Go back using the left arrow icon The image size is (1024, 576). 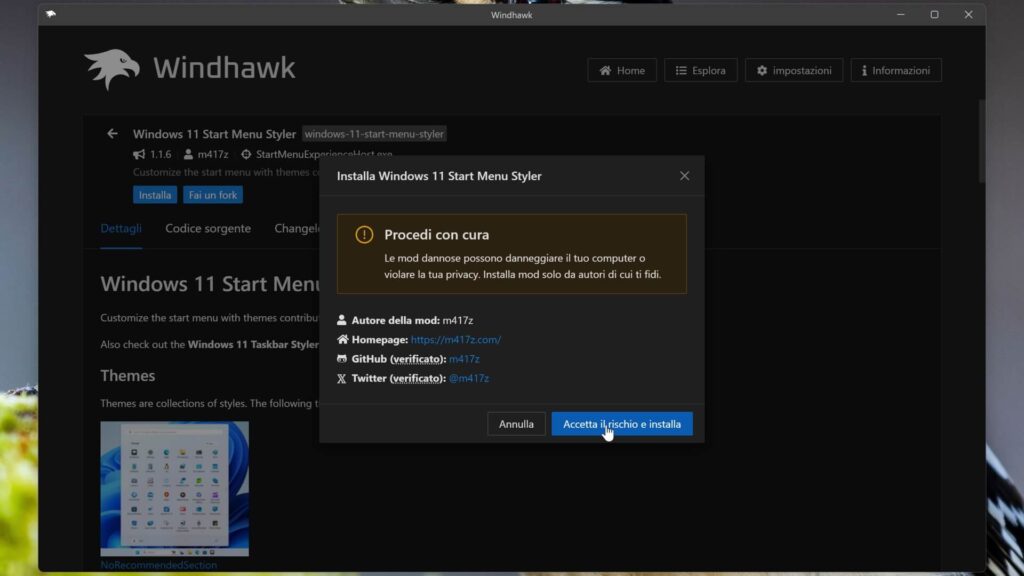[112, 133]
